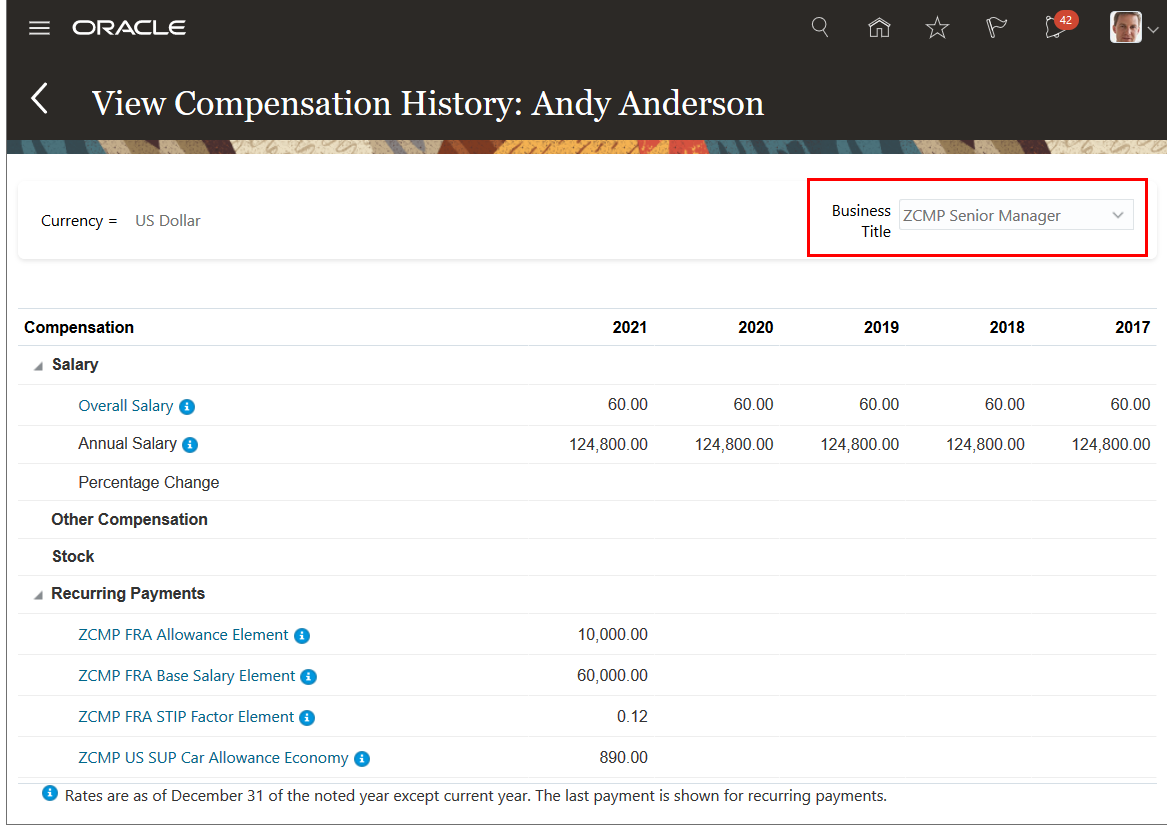The image size is (1167, 825).
Task: Click info icon next to Annual Salary
Action: tap(190, 444)
